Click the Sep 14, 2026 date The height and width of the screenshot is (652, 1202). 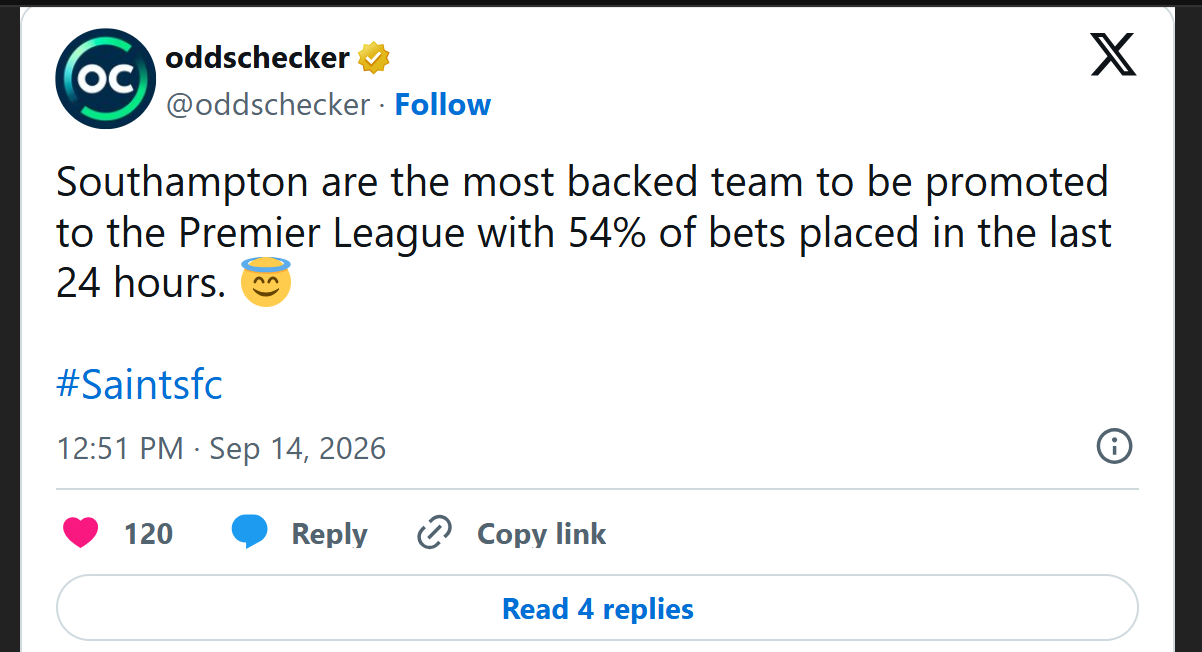pos(298,448)
